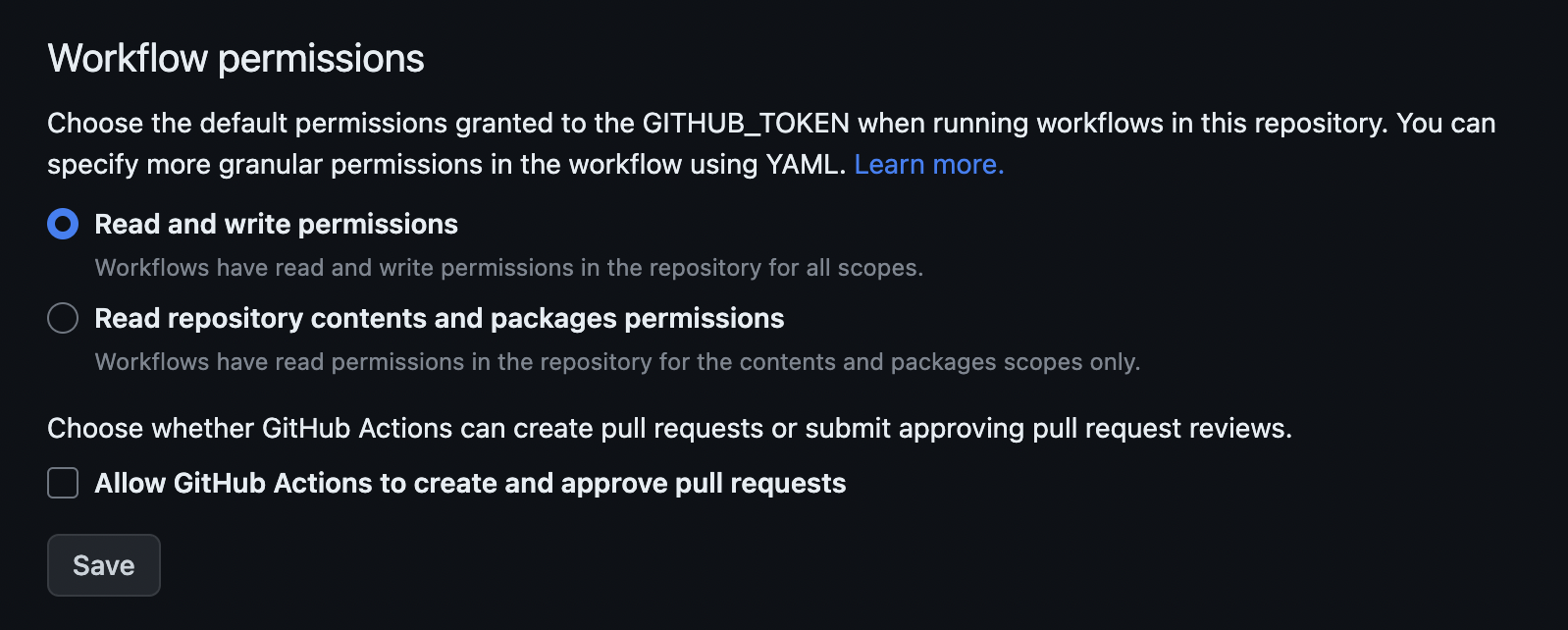The width and height of the screenshot is (1568, 630).
Task: Select the Read and write permissions radio button
Action: 62,224
